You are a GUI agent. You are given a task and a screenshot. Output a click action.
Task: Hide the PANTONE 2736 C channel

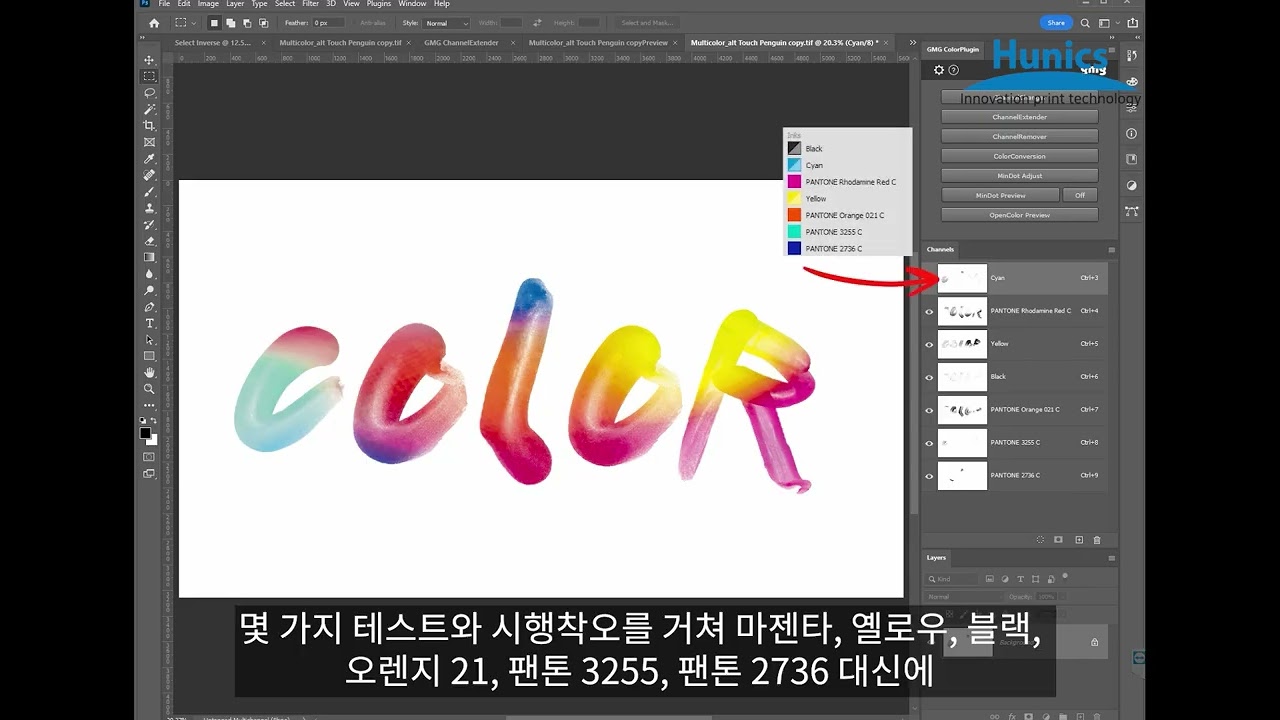pyautogui.click(x=929, y=476)
